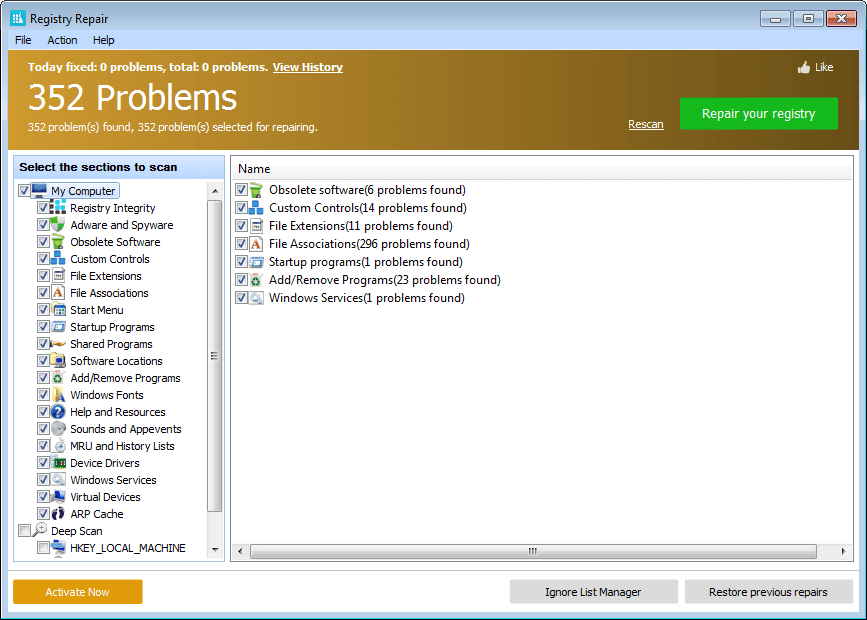Uncheck File Associations results checkbox (296 problems)
Screen dimensions: 867x620
coord(241,243)
